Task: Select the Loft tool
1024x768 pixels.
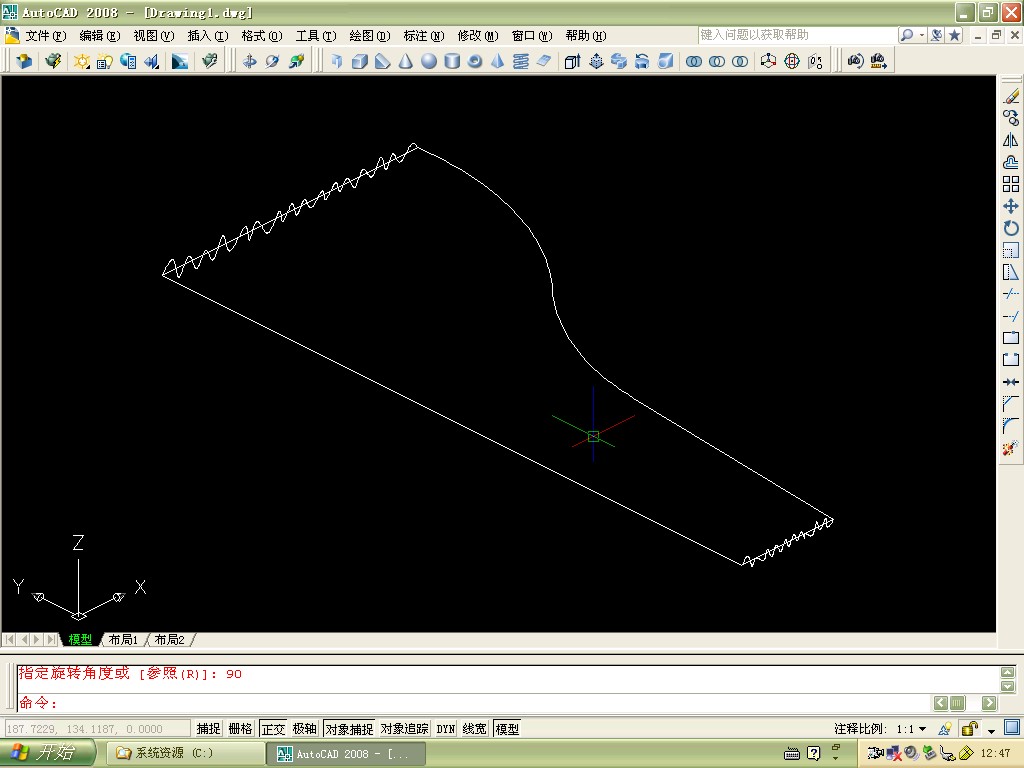Action: point(665,61)
